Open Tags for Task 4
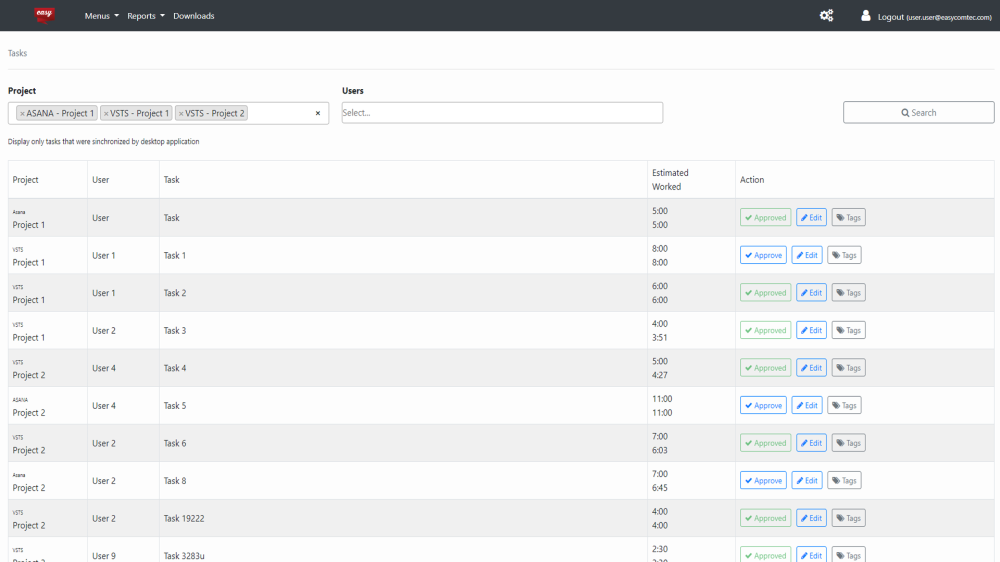 (848, 368)
